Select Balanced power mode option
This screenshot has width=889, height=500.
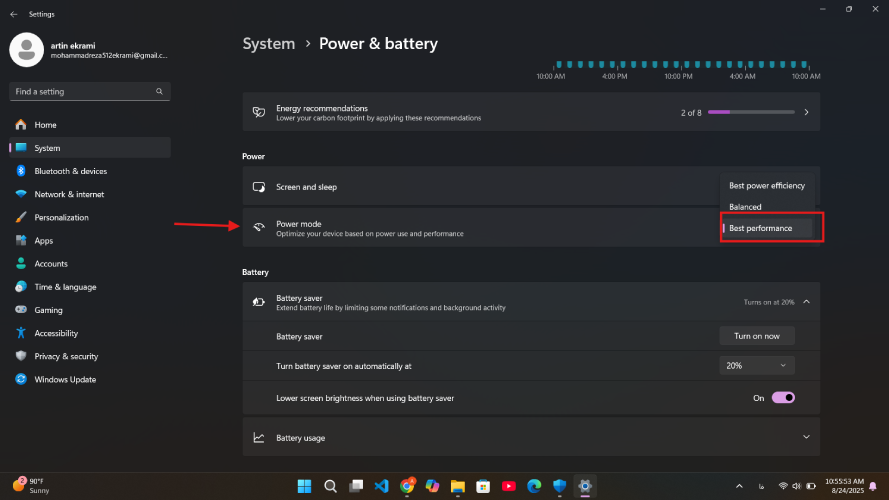click(746, 207)
